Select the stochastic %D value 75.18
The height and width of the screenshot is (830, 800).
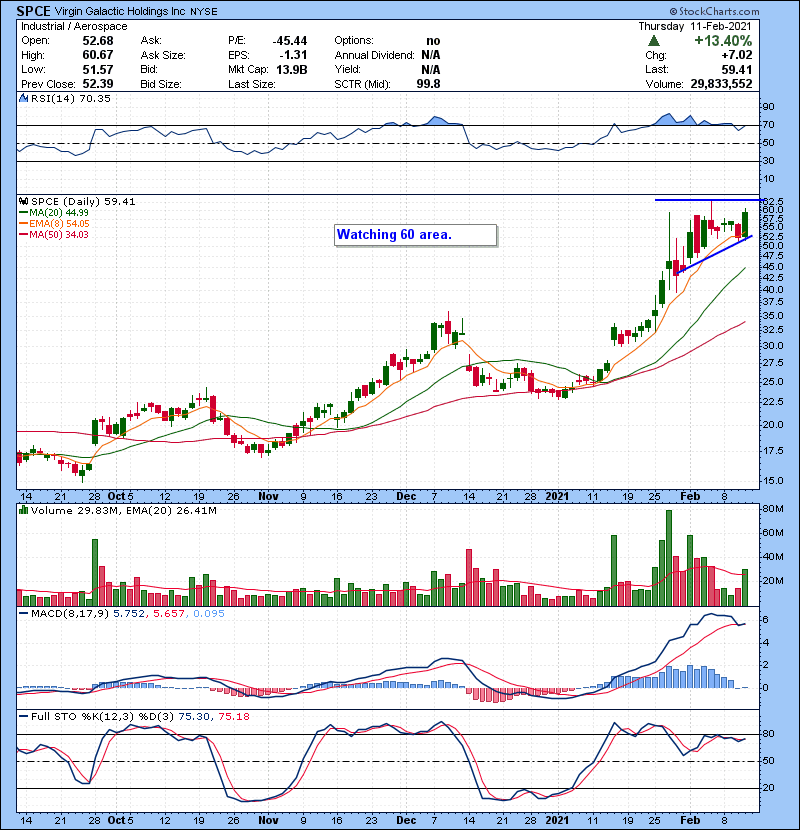(x=233, y=717)
